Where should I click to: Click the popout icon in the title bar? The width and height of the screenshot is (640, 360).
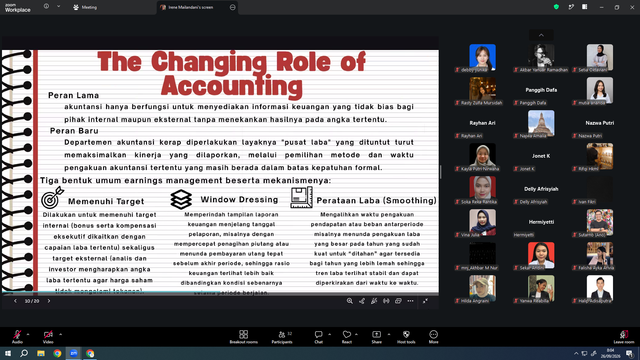pos(571,7)
